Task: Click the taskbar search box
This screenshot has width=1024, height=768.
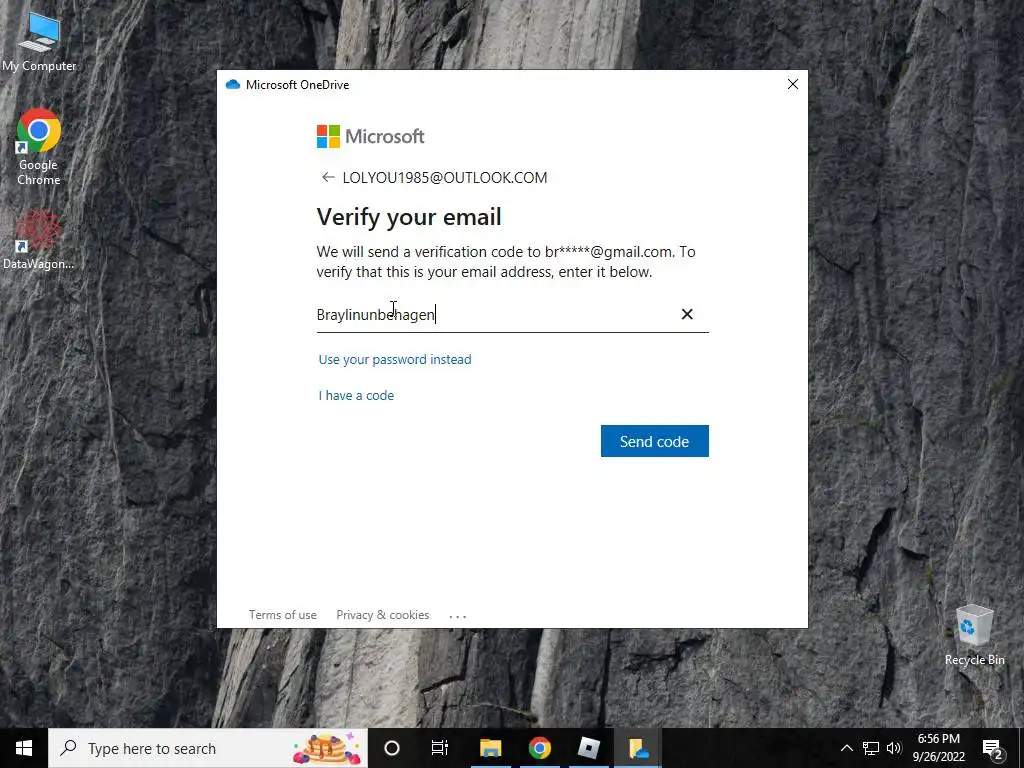Action: coord(208,748)
